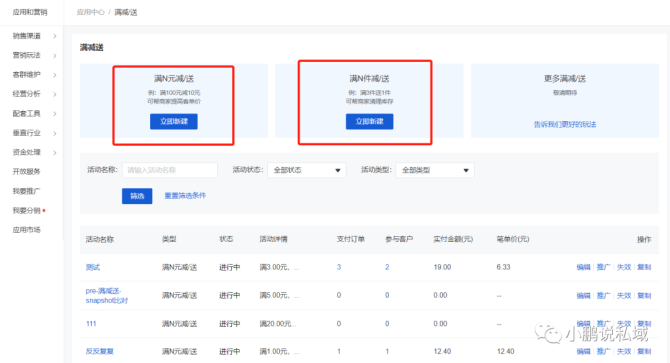
Task: Click 失效 for the 反反复复 activity
Action: [624, 351]
